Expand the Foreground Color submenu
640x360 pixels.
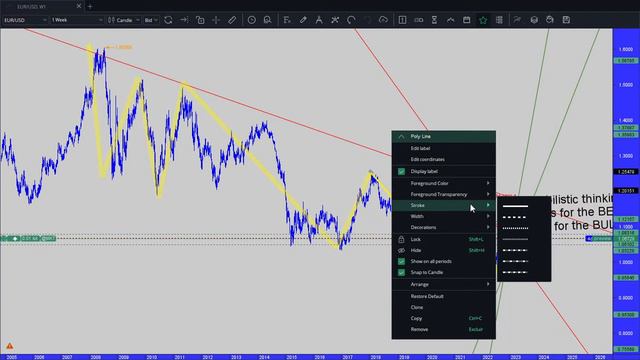pos(444,183)
